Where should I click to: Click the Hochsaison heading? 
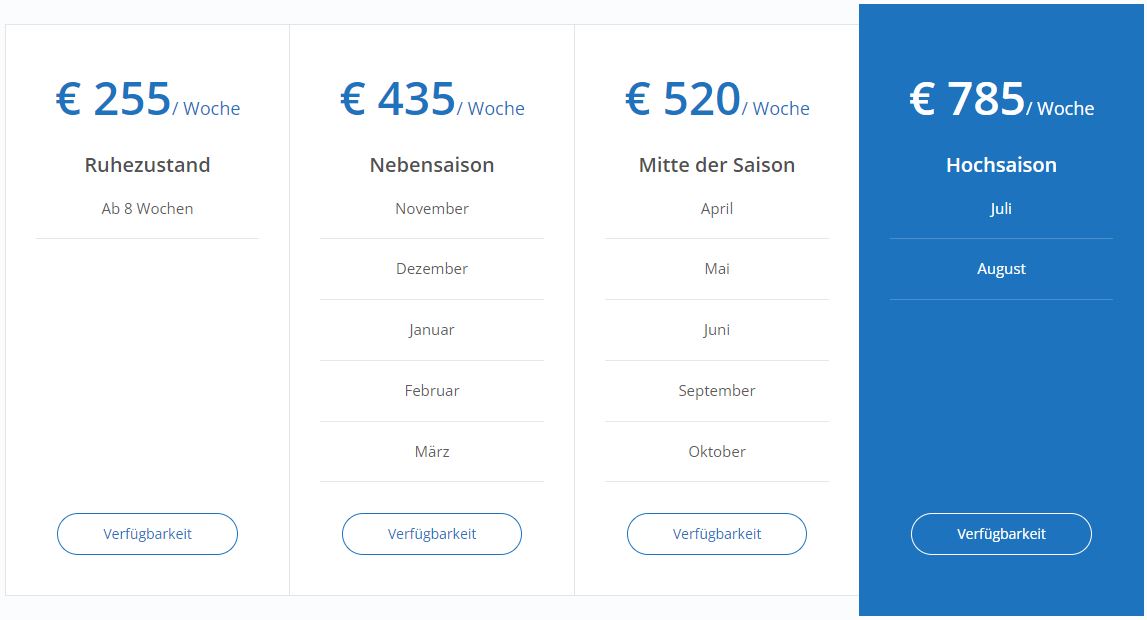pos(1001,165)
